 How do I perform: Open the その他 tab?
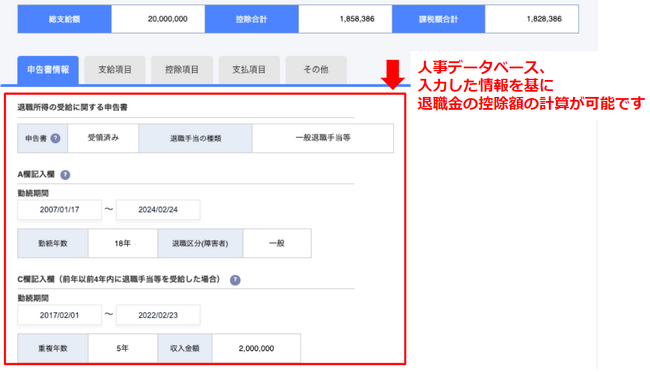[x=316, y=70]
